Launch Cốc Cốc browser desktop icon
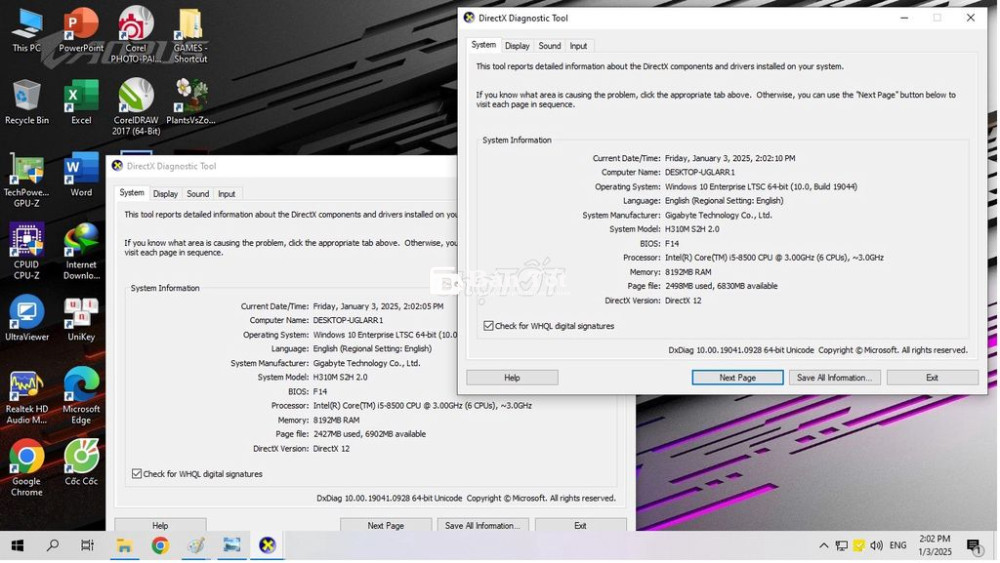The image size is (1000, 563). [81, 464]
